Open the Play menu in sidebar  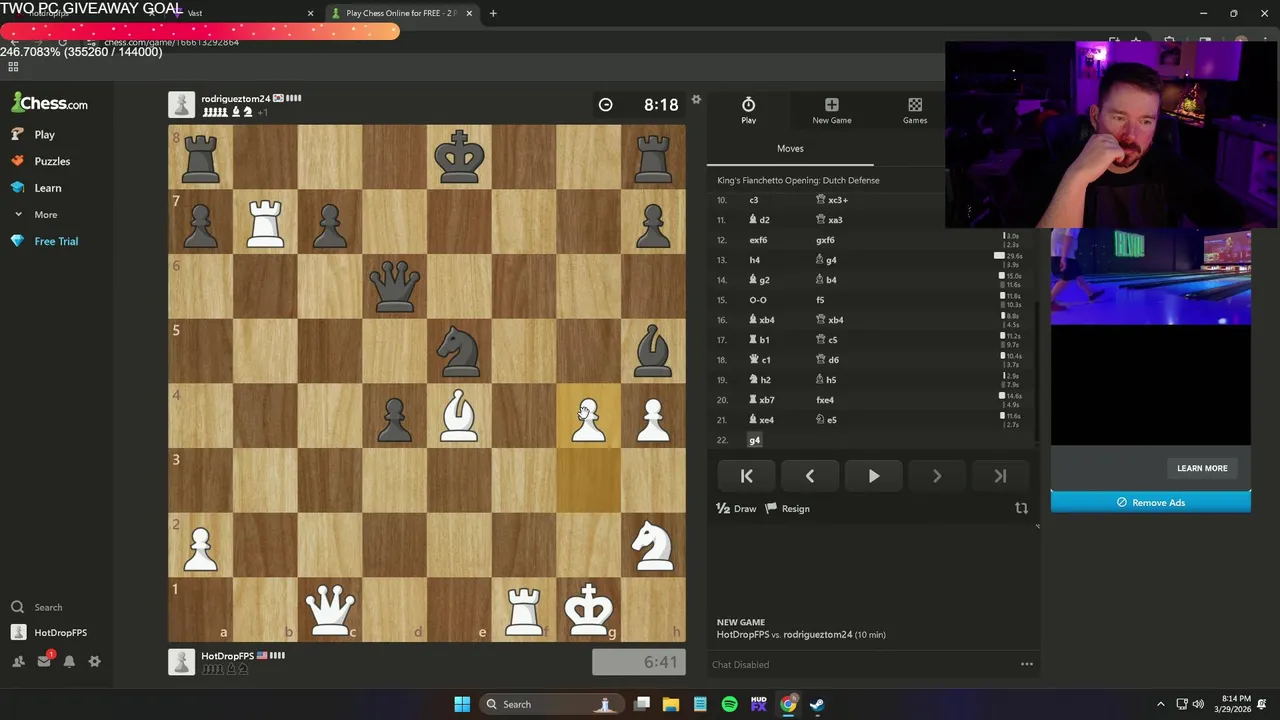[x=34, y=134]
